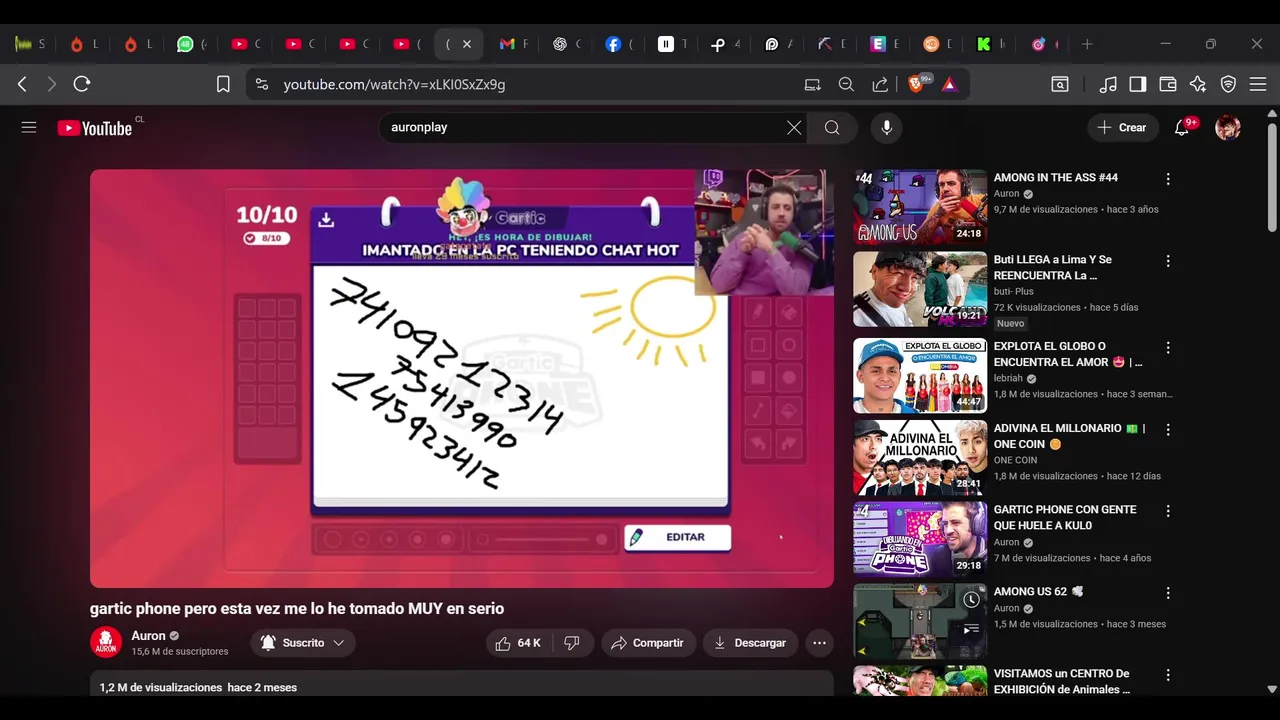Viewport: 1280px width, 720px height.
Task: Open Auron channel avatar below video
Action: click(106, 643)
